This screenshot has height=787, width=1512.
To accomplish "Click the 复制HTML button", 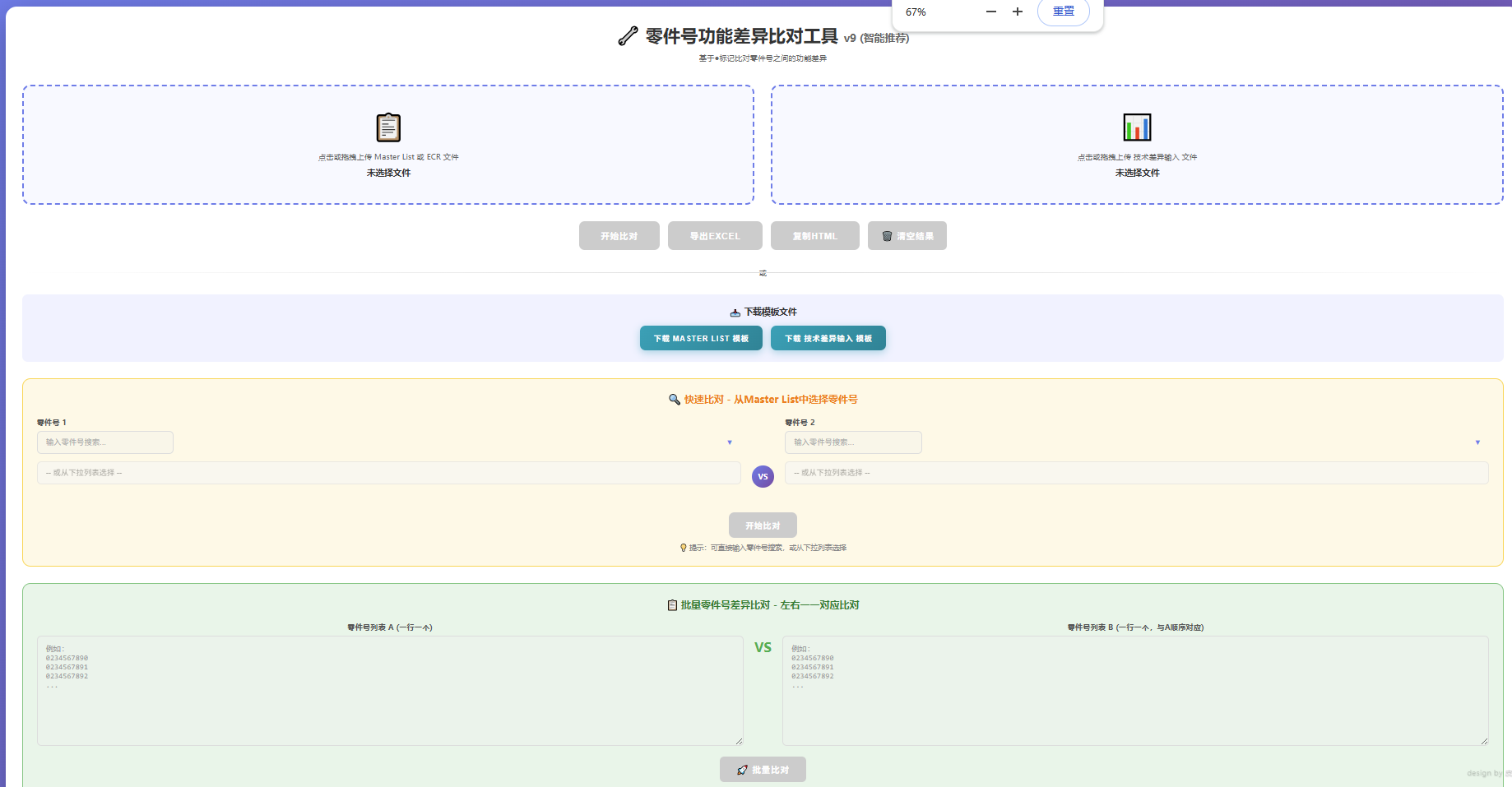I will click(815, 236).
